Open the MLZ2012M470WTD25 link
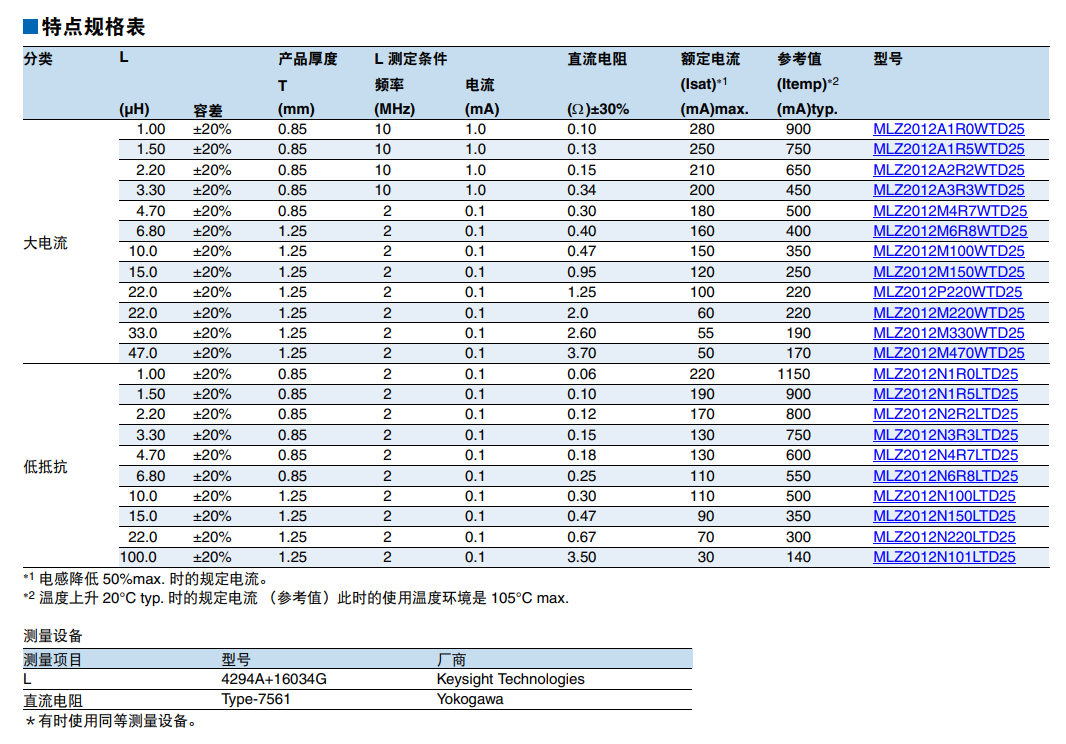Image resolution: width=1066 pixels, height=744 pixels. (x=948, y=354)
